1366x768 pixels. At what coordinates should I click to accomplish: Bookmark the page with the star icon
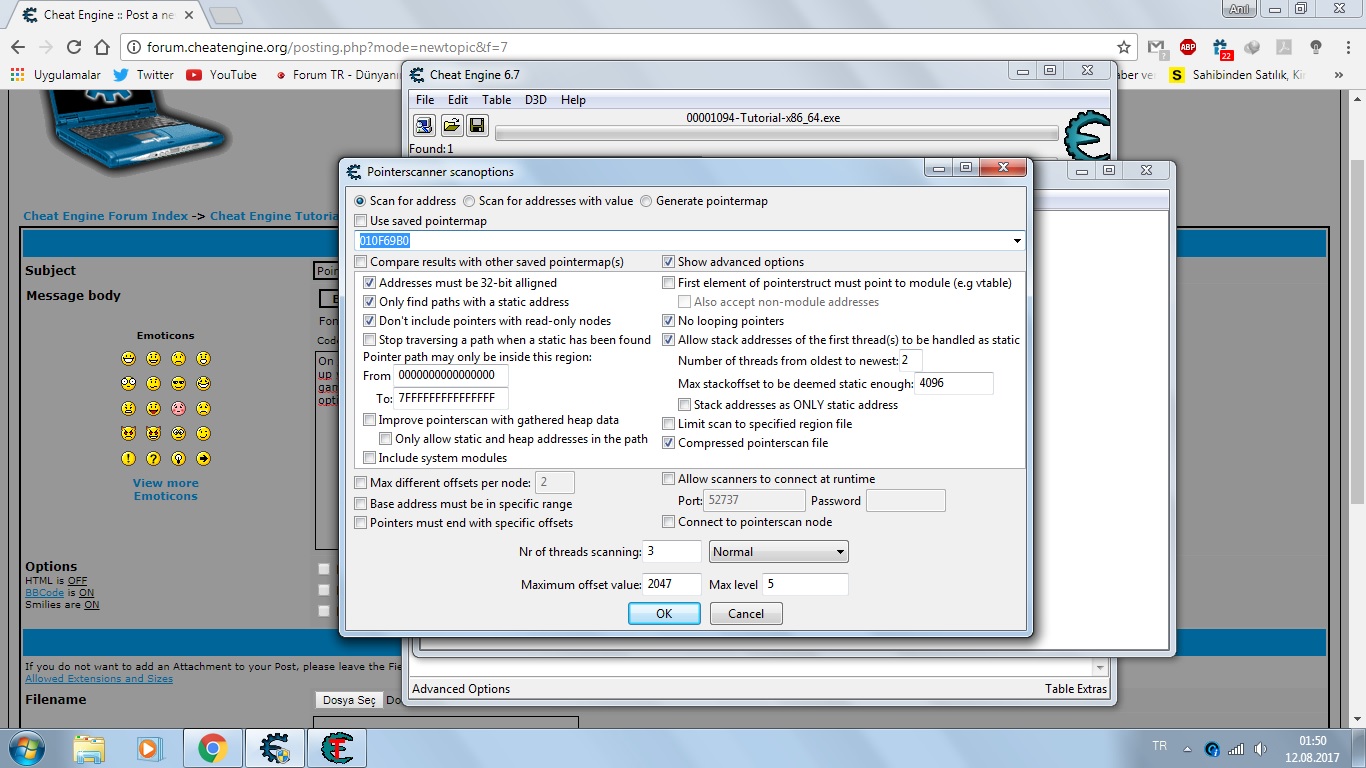(1123, 46)
